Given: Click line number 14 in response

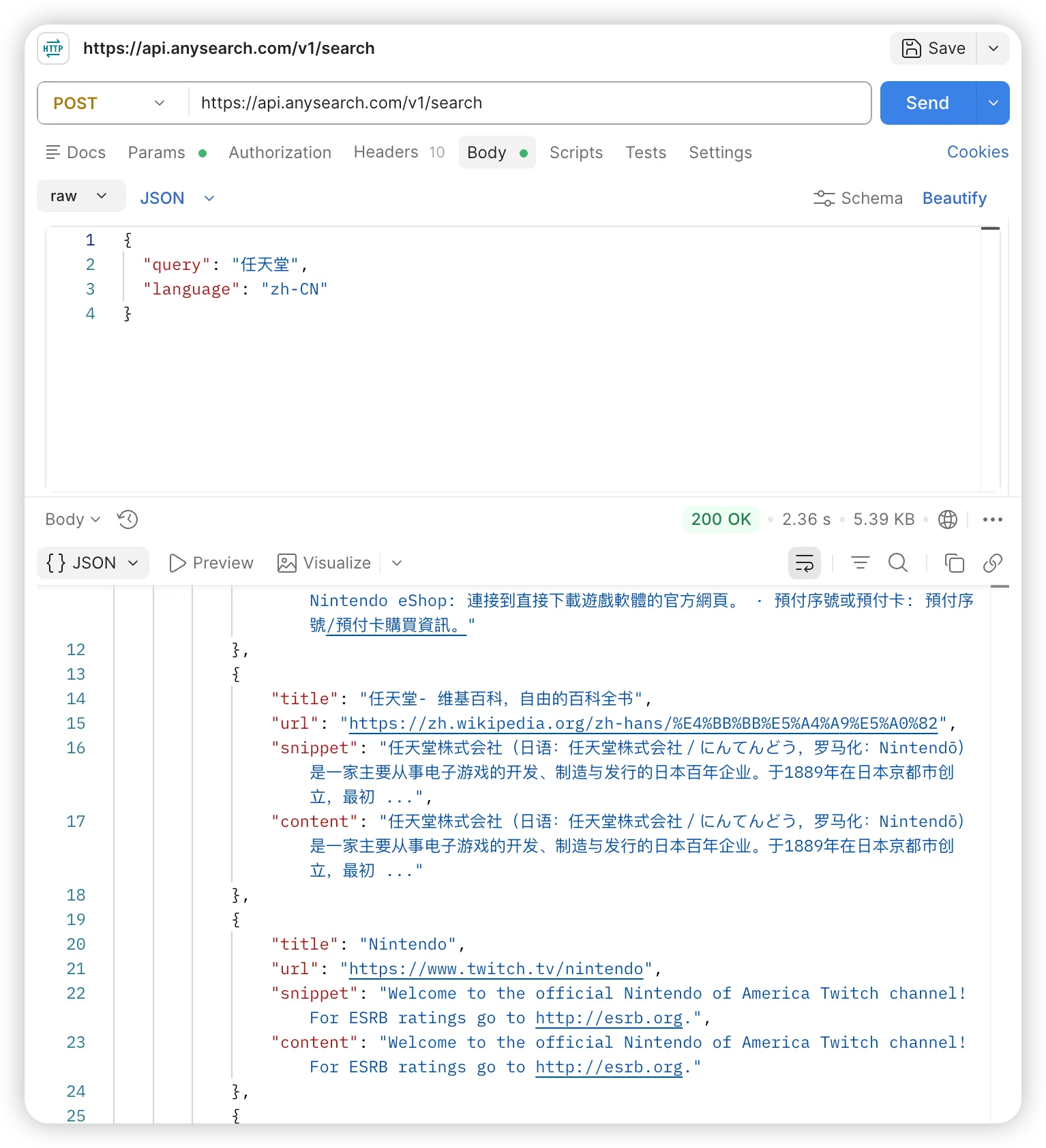Looking at the screenshot, I should (76, 699).
